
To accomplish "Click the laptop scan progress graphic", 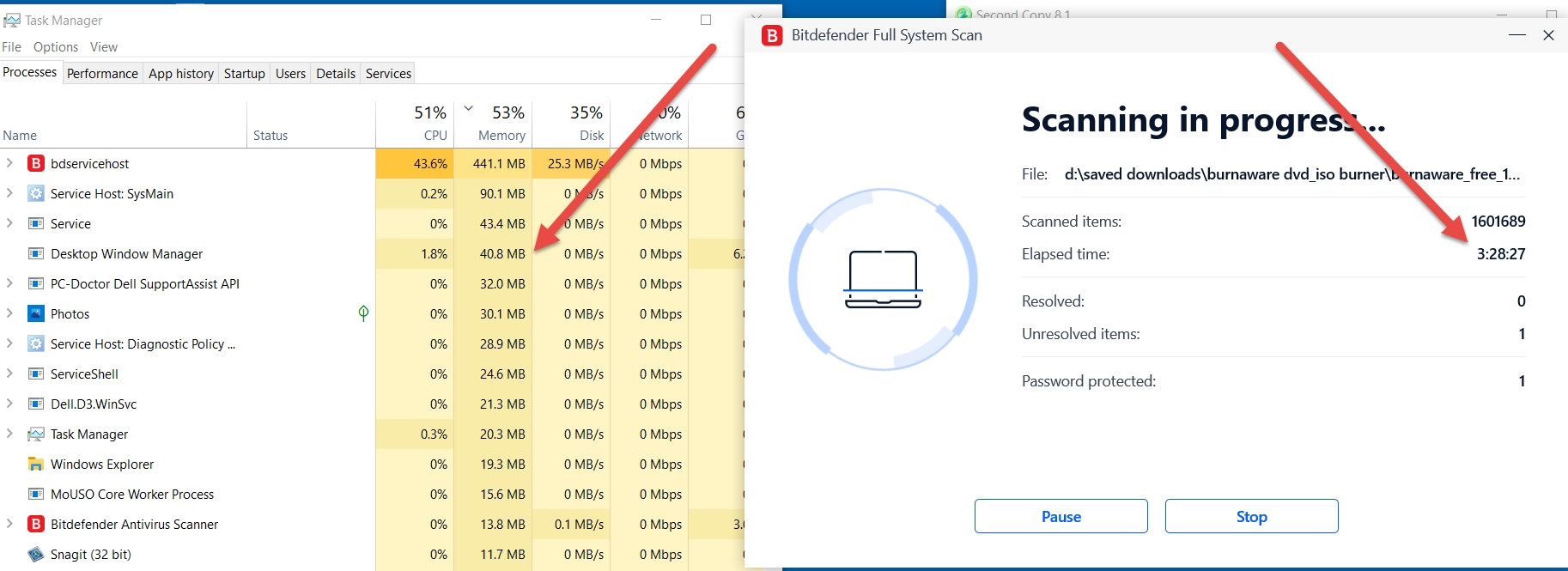I will 883,279.
